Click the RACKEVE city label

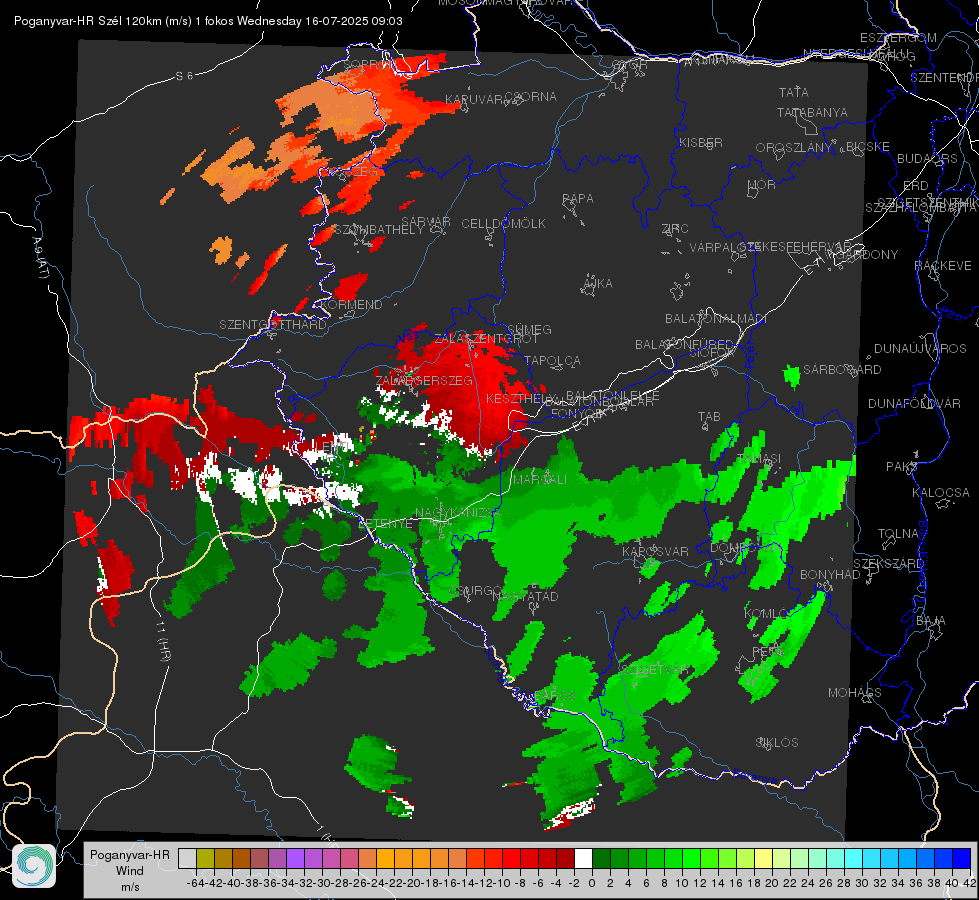tap(943, 266)
